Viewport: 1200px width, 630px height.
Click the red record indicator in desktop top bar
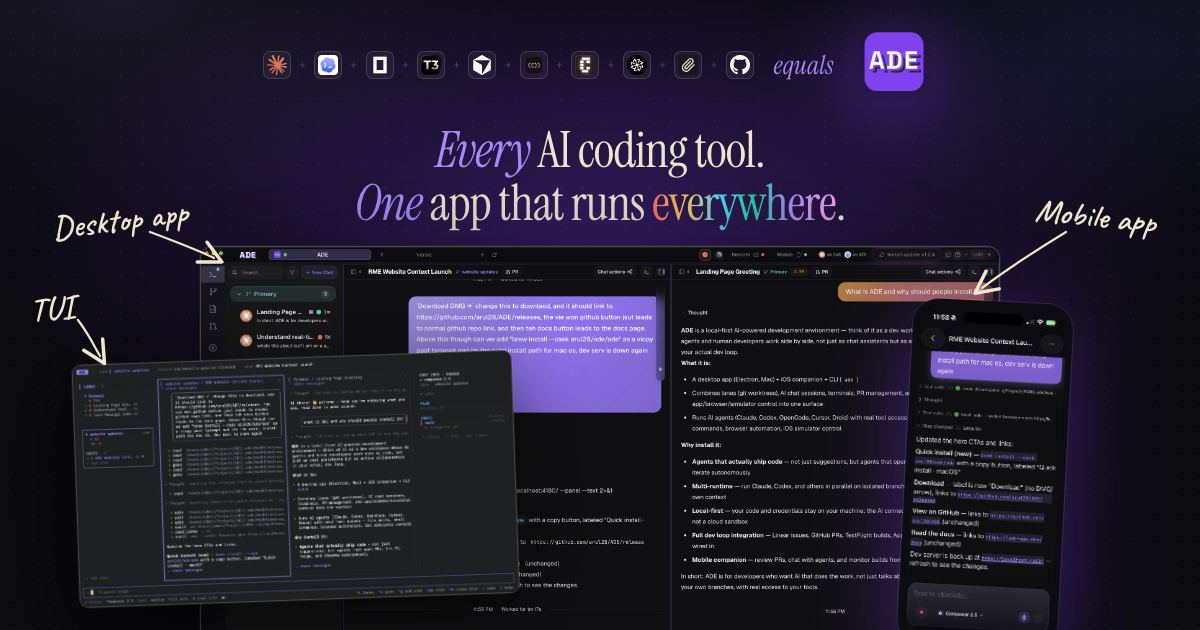(705, 255)
